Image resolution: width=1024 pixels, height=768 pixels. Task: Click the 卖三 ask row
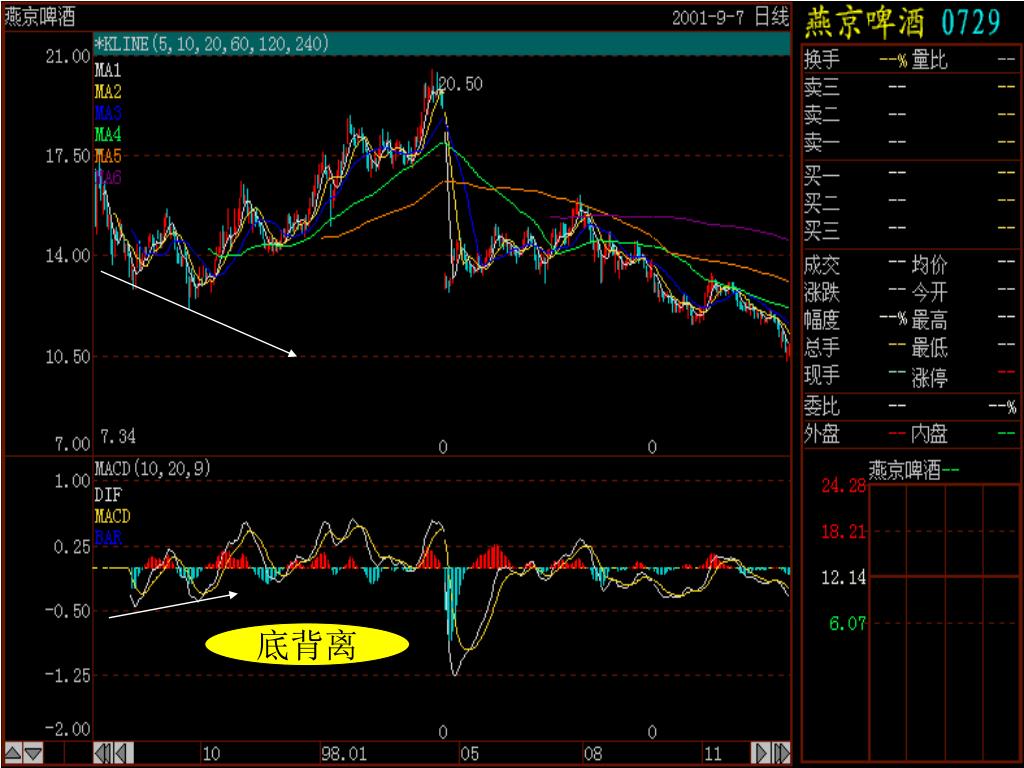pos(909,87)
